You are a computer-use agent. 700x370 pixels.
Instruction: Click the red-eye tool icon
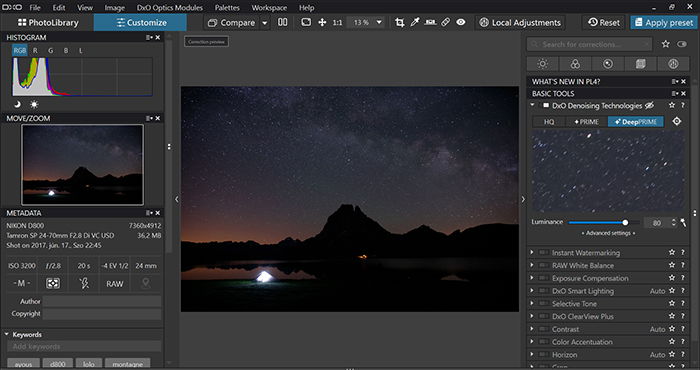pyautogui.click(x=461, y=22)
